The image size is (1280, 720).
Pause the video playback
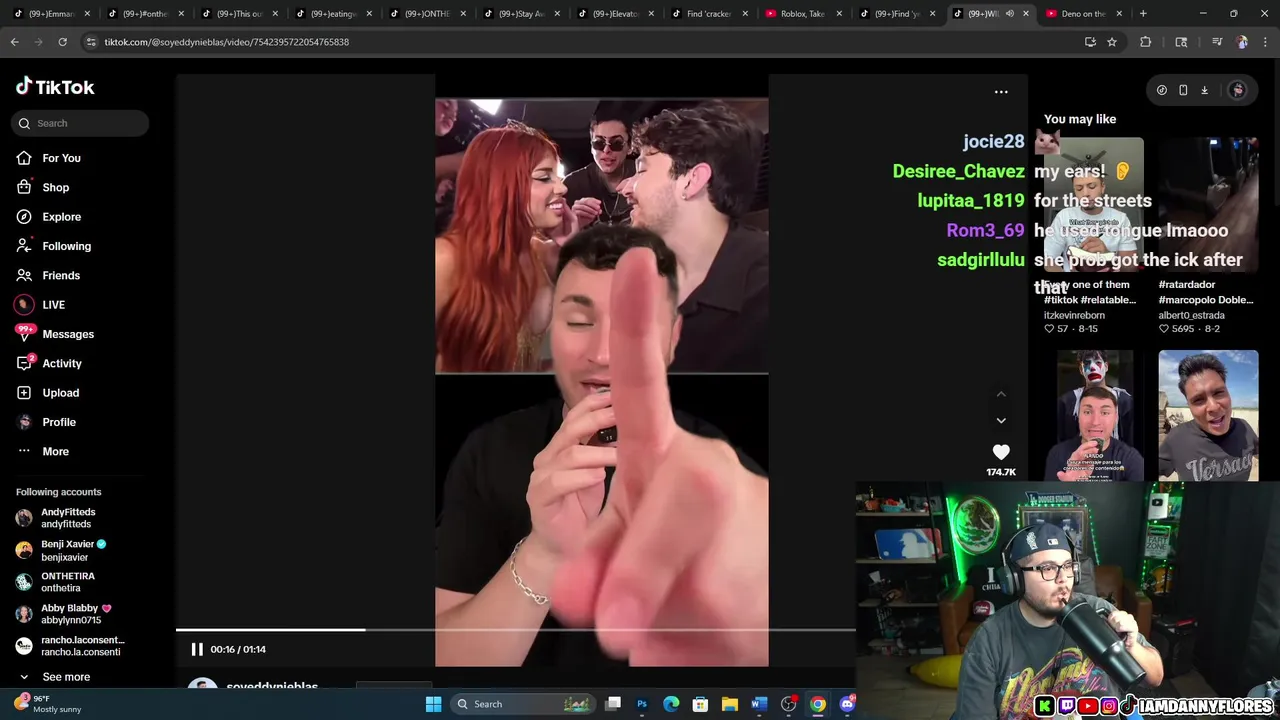click(x=197, y=649)
